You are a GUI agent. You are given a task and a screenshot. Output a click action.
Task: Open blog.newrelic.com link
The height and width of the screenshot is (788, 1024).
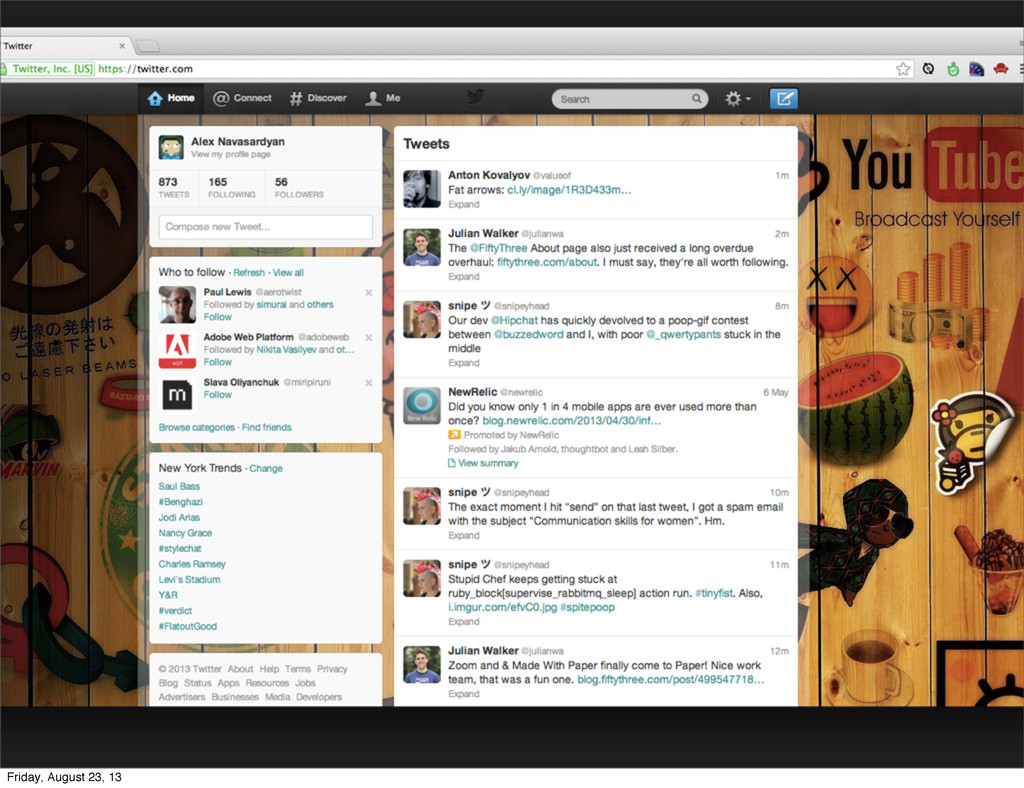coord(571,421)
